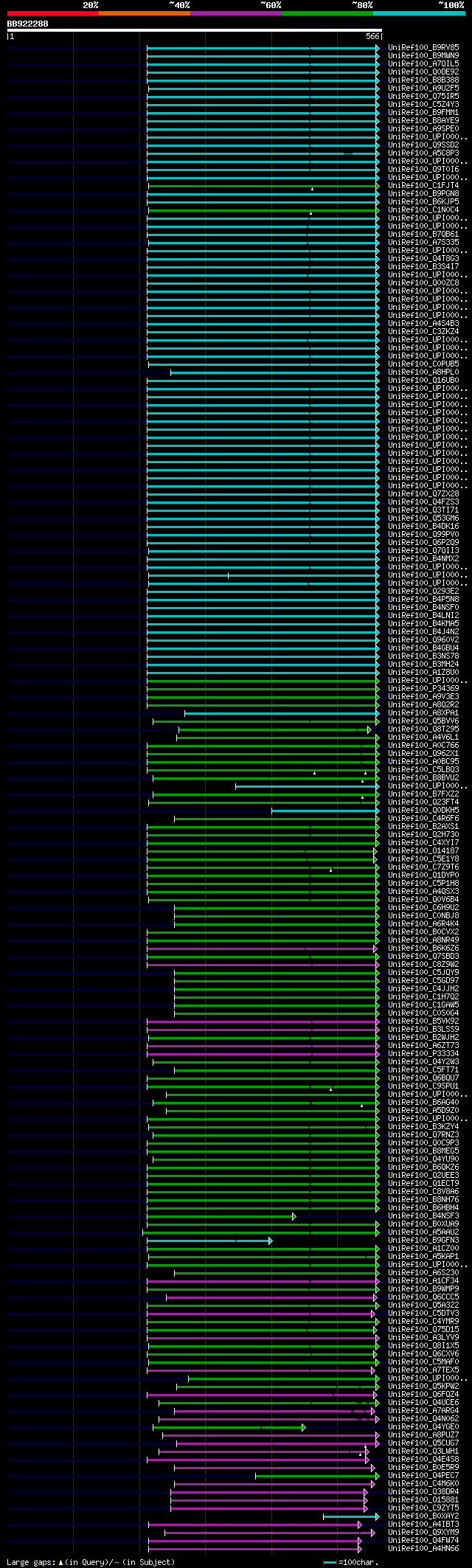Select label UniRef100_B7QB61

423,234
